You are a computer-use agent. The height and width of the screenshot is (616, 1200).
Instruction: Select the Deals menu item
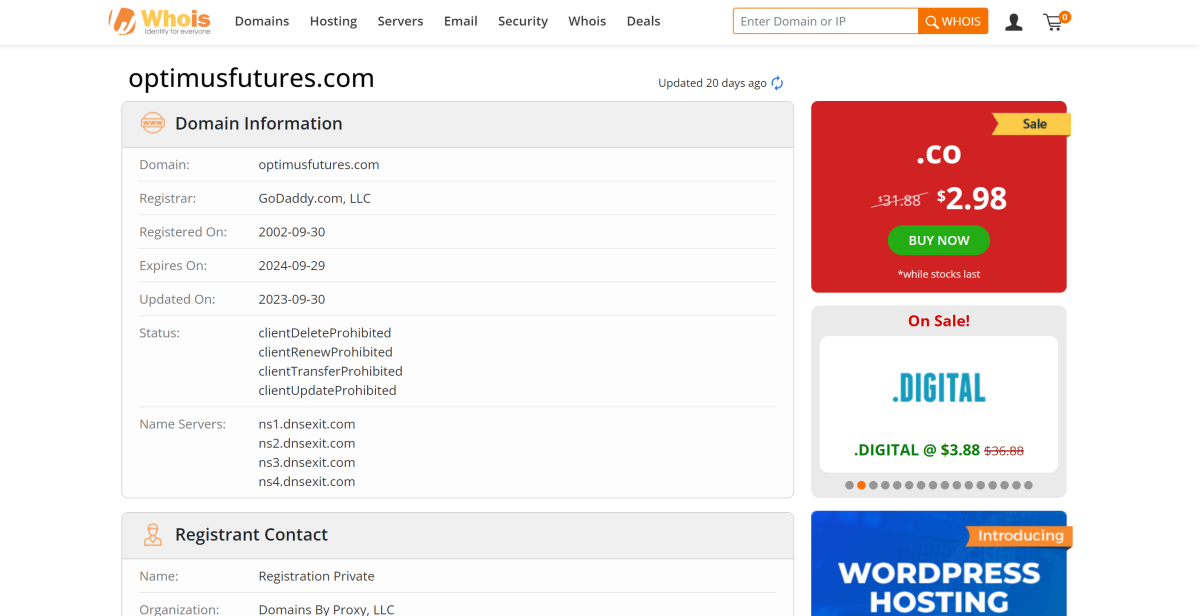point(643,21)
